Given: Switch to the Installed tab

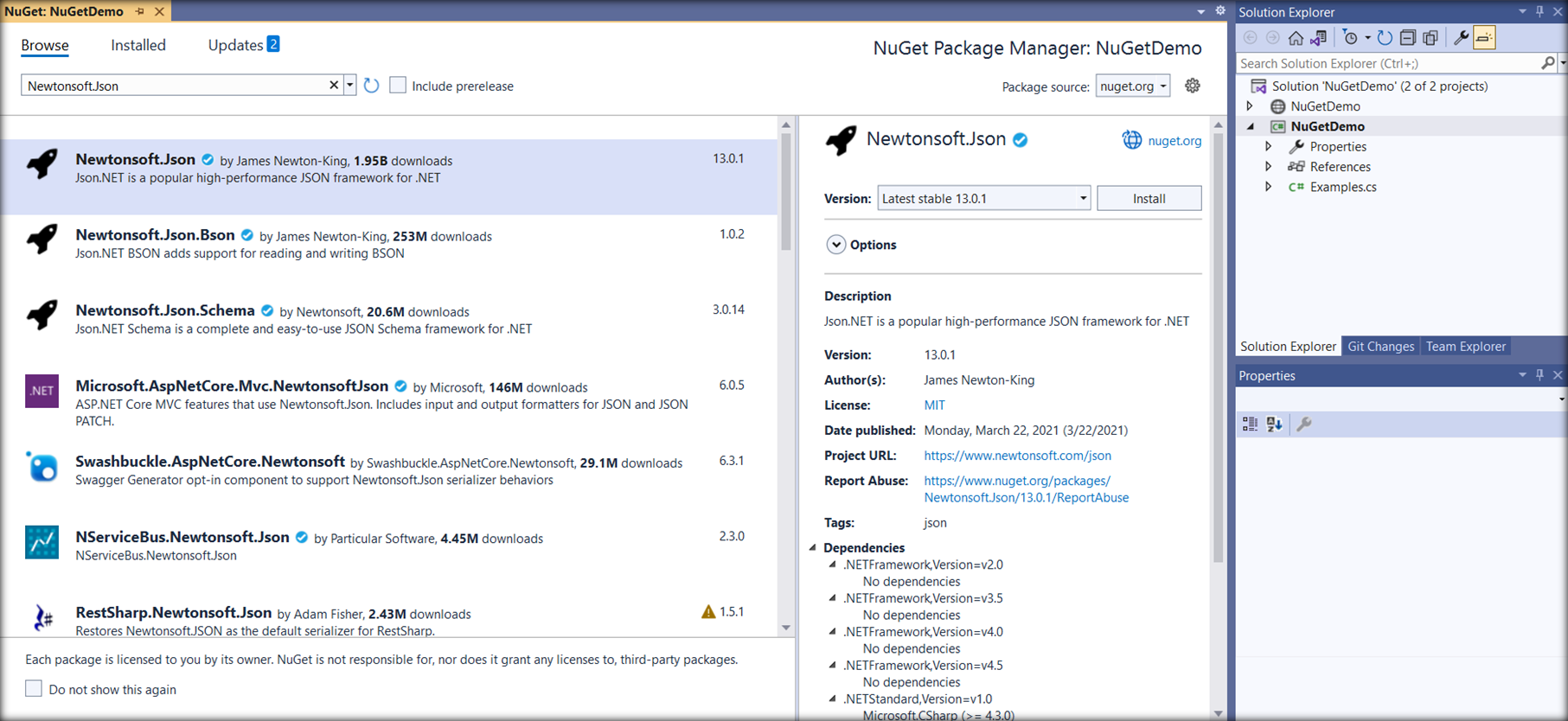Looking at the screenshot, I should 138,45.
